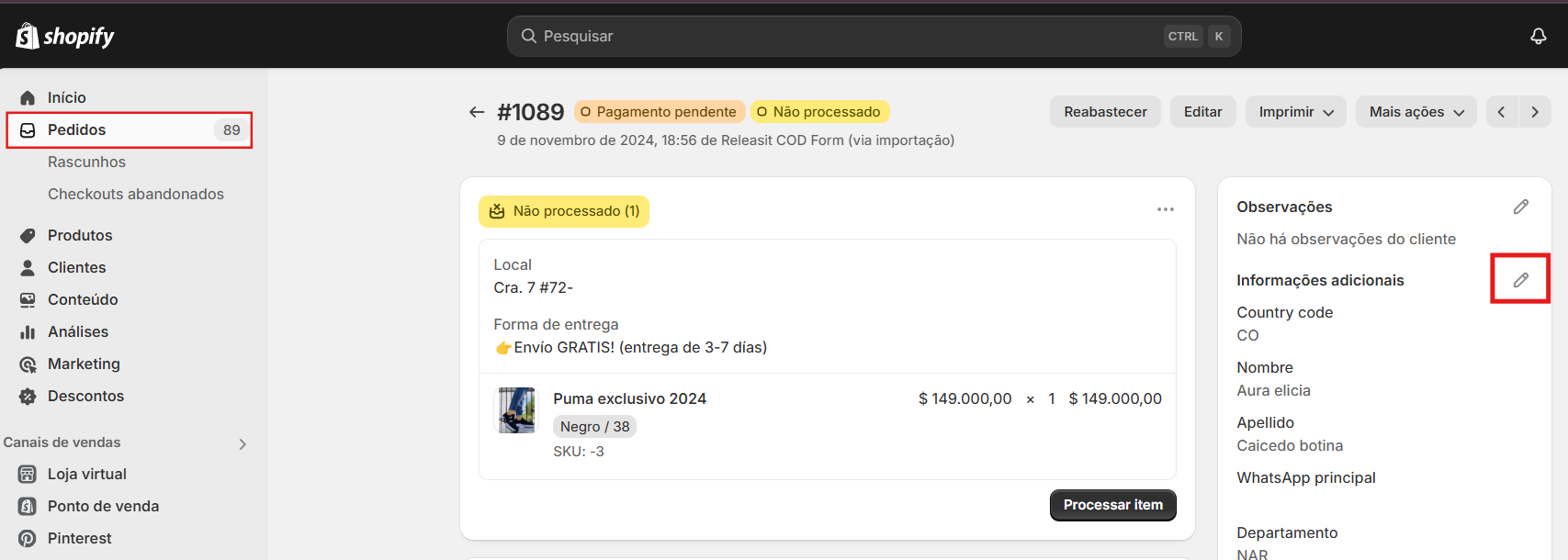
Task: Go back using the left arrow beside #1089
Action: 476,112
